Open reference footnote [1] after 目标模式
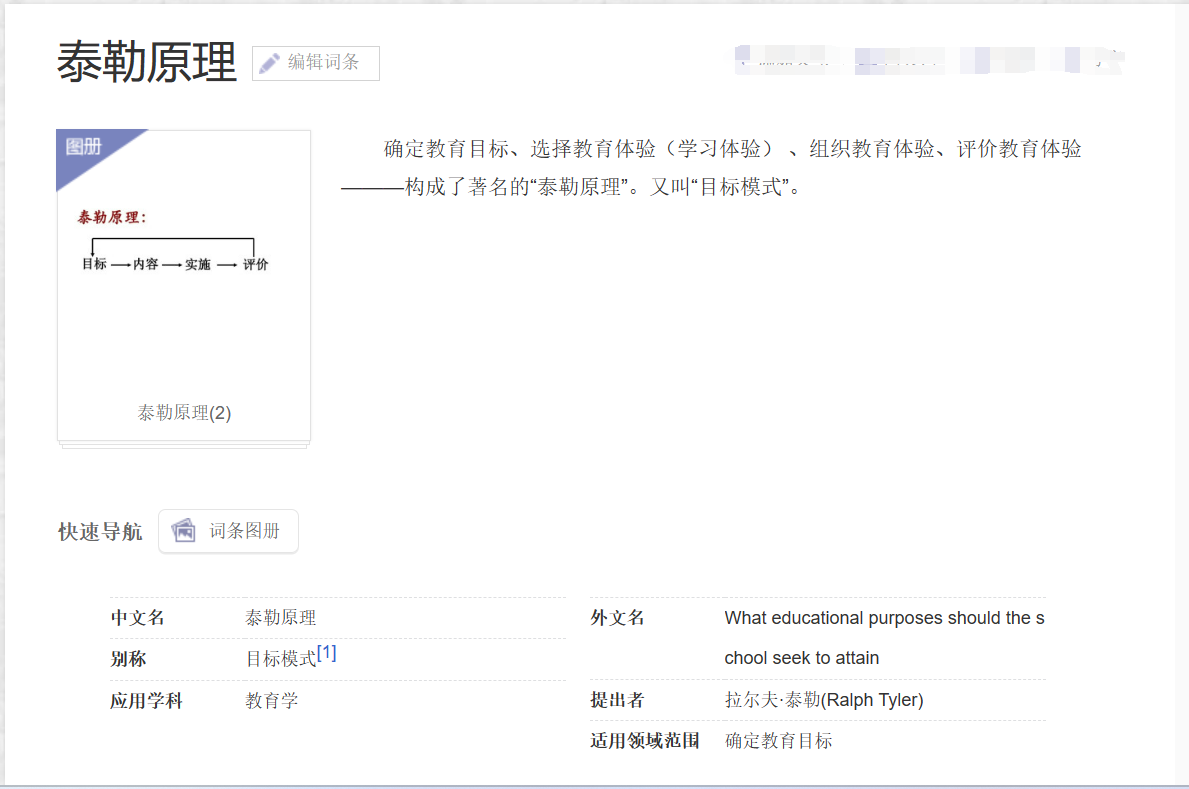 327,653
